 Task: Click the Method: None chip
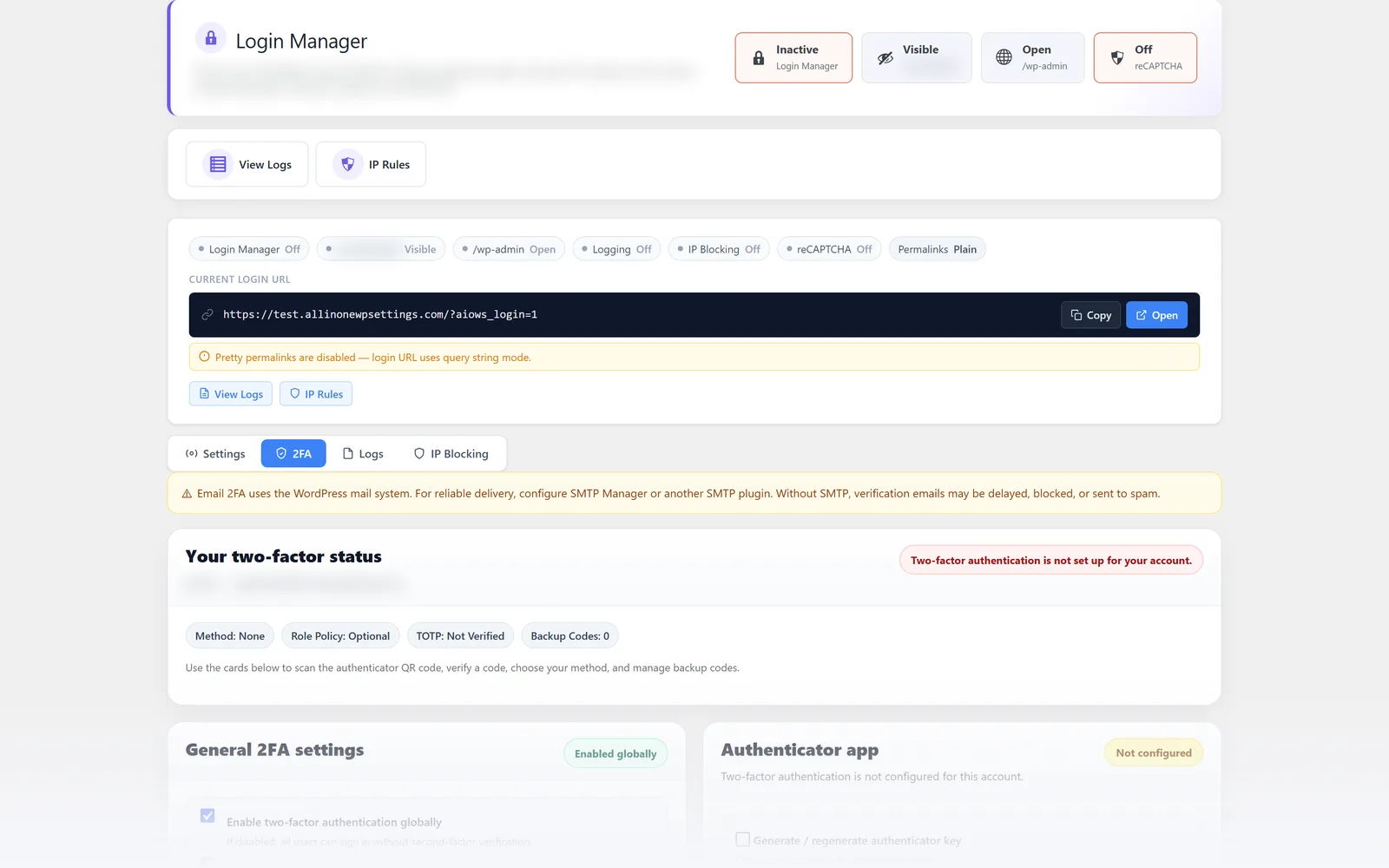point(230,636)
